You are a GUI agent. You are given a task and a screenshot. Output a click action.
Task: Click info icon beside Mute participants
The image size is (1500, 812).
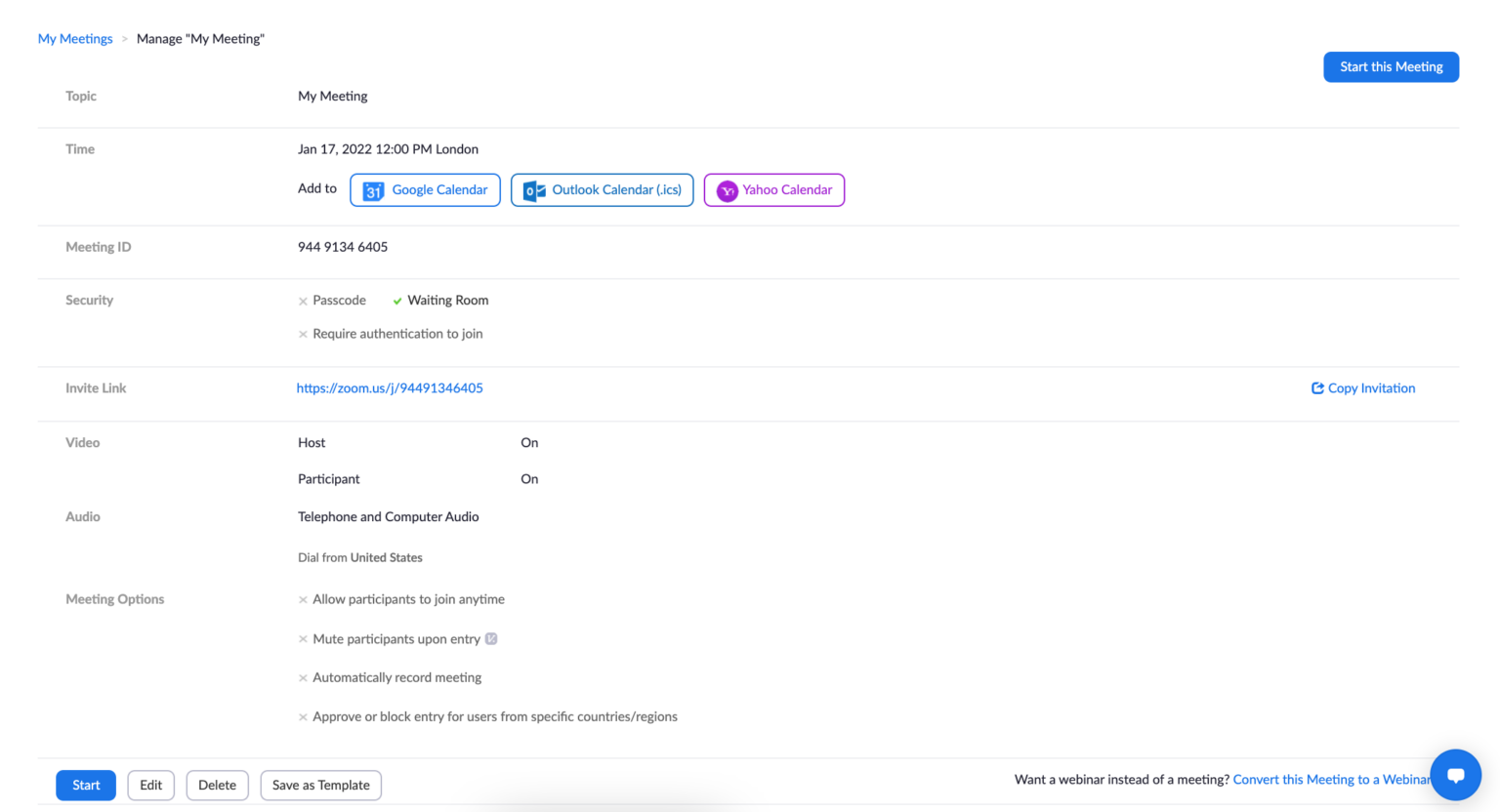coord(491,639)
